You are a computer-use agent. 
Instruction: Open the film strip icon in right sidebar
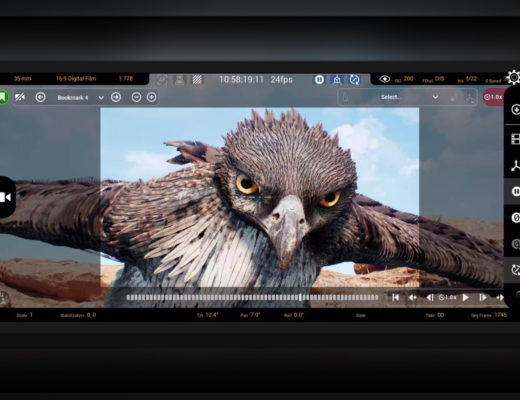click(x=515, y=139)
